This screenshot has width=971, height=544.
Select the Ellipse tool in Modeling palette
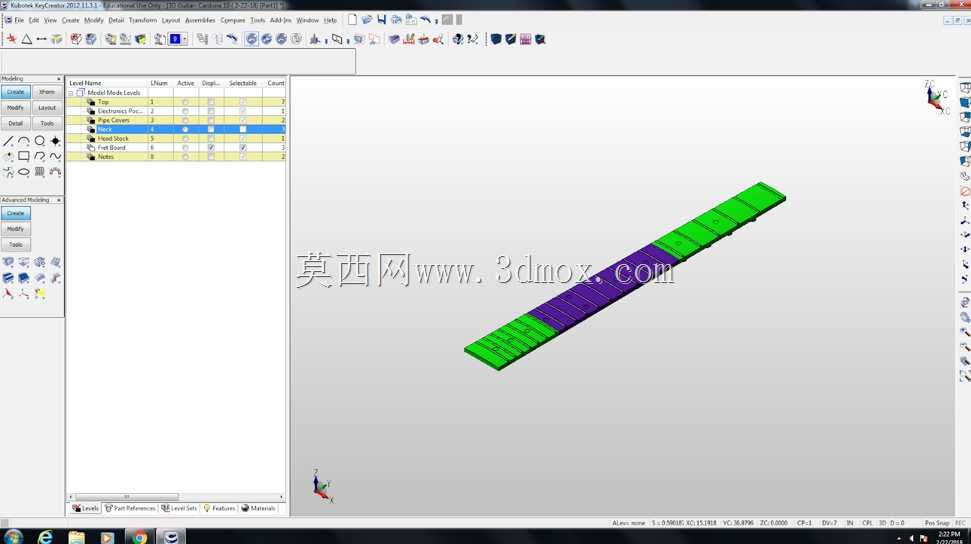(x=24, y=172)
